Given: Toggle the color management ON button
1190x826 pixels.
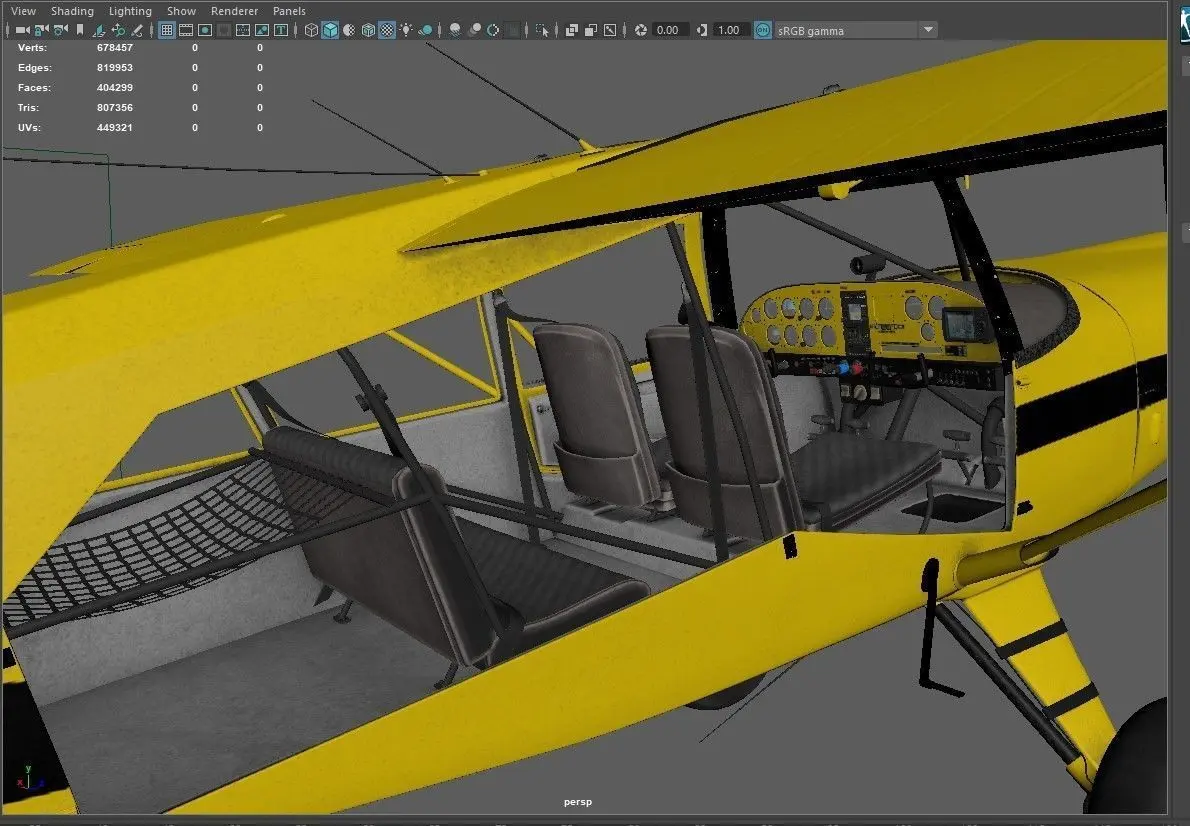Looking at the screenshot, I should coord(763,30).
